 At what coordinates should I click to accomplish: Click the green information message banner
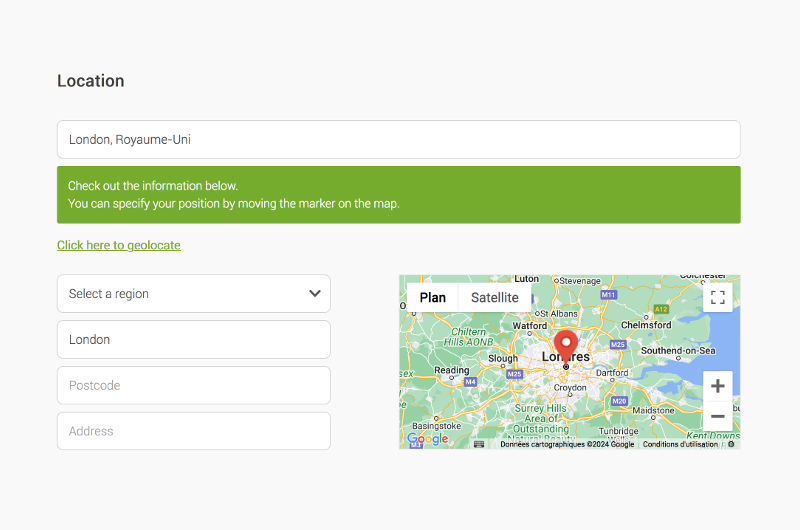coord(398,195)
